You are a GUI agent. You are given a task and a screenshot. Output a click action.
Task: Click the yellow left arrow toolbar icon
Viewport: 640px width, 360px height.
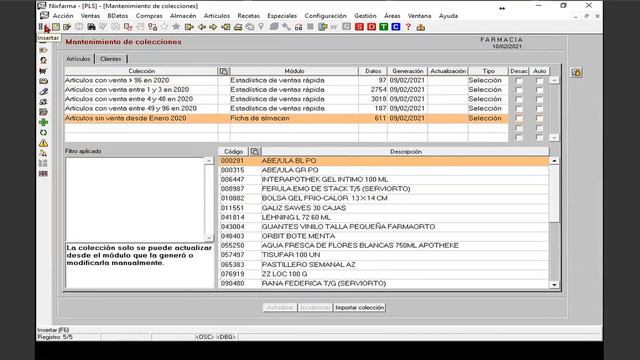point(202,27)
